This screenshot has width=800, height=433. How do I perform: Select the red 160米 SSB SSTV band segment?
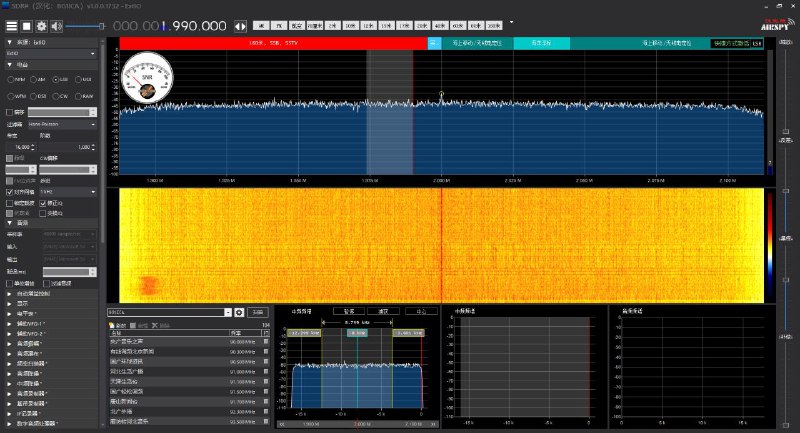pyautogui.click(x=268, y=43)
